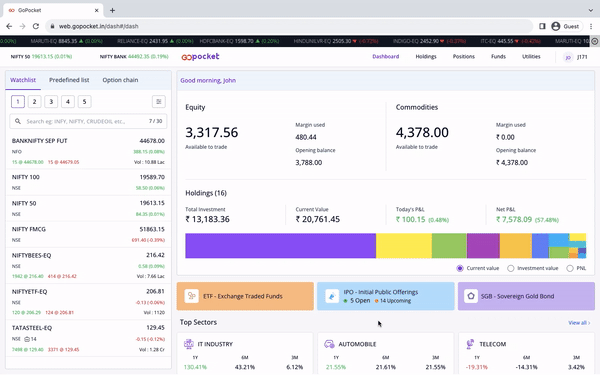
Task: Click the IPO Initial Public Offerings icon
Action: tap(332, 296)
